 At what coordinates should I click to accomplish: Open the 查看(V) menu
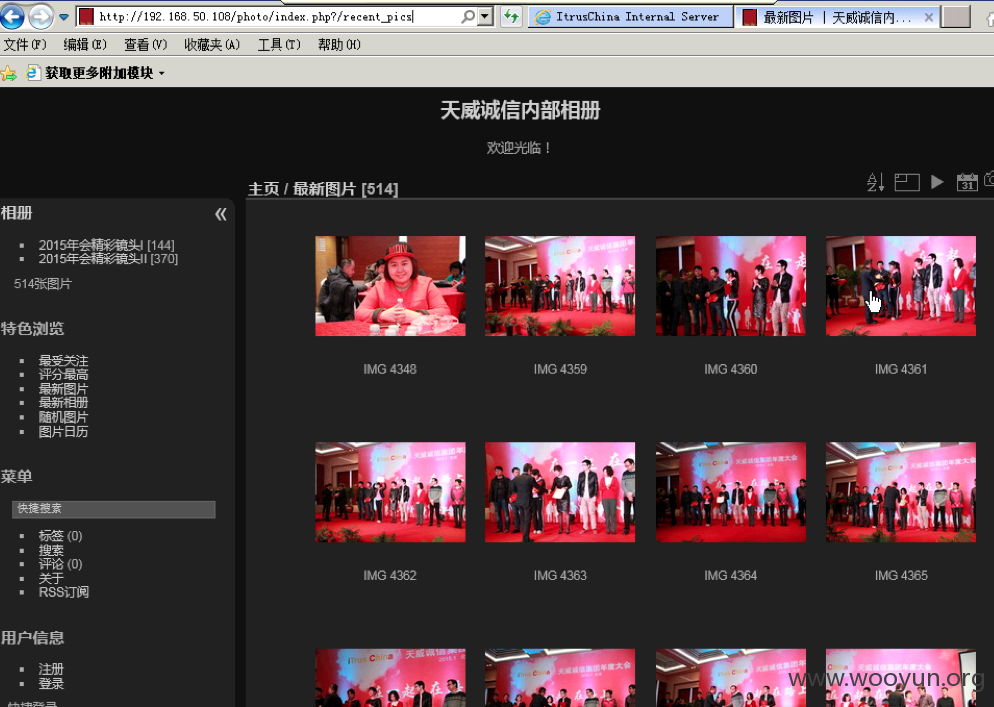click(x=145, y=44)
